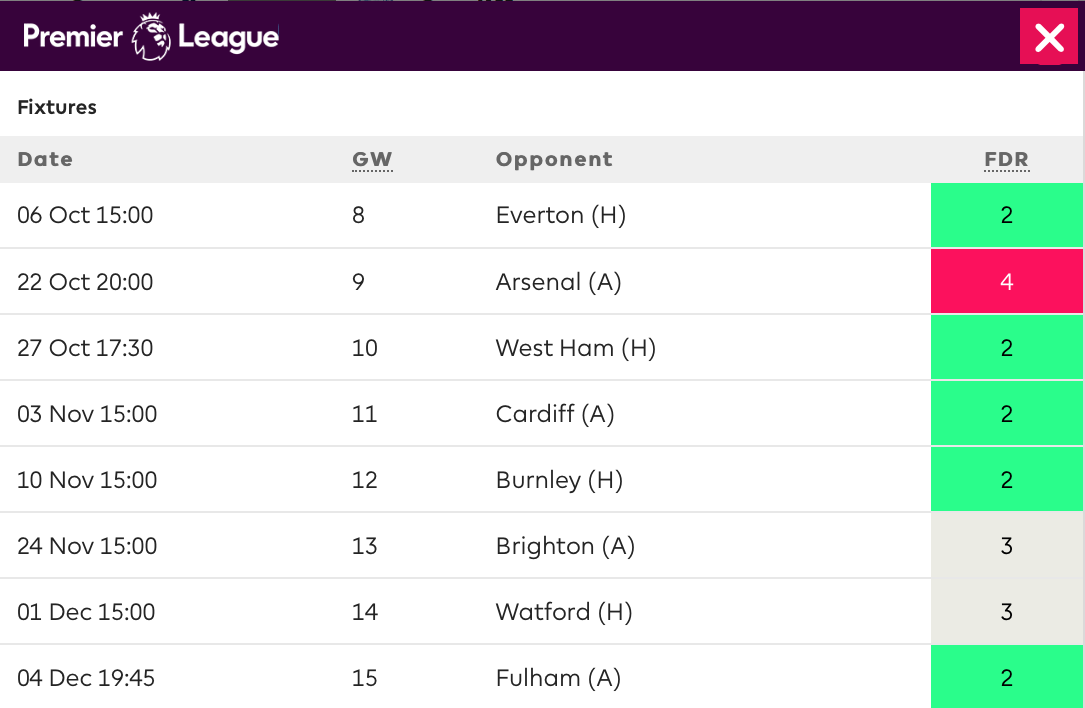
Task: Select the Arsenal (A) opponent entry
Action: pyautogui.click(x=558, y=282)
